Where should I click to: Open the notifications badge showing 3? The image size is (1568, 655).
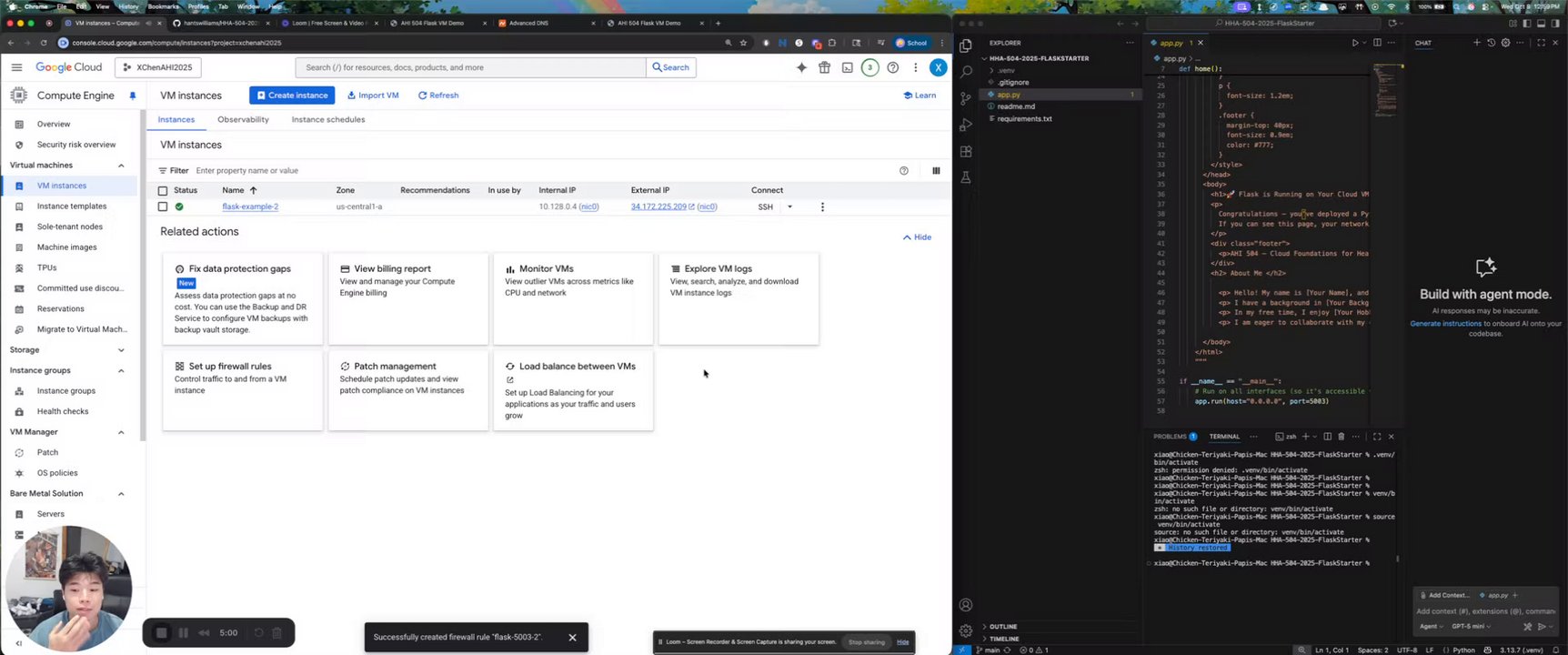(x=870, y=67)
